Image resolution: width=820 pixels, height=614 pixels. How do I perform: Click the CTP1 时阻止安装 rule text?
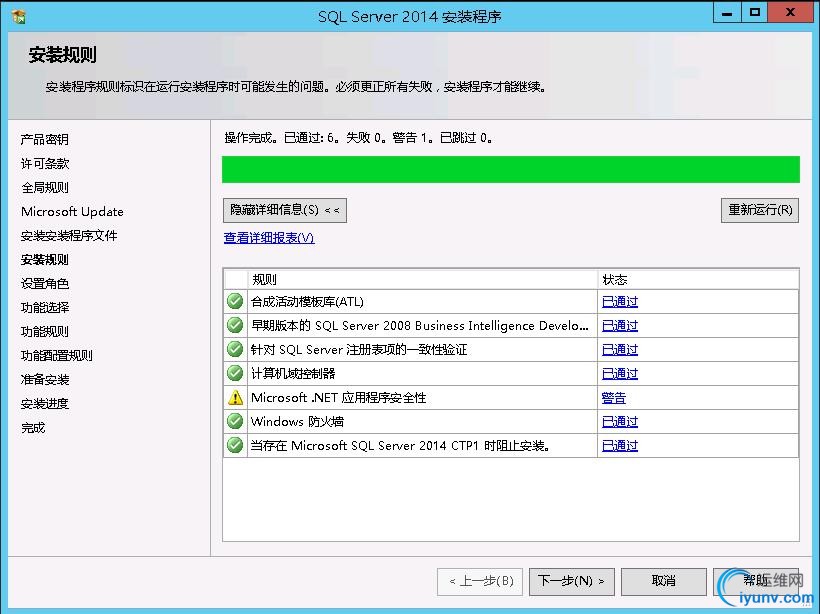(400, 446)
